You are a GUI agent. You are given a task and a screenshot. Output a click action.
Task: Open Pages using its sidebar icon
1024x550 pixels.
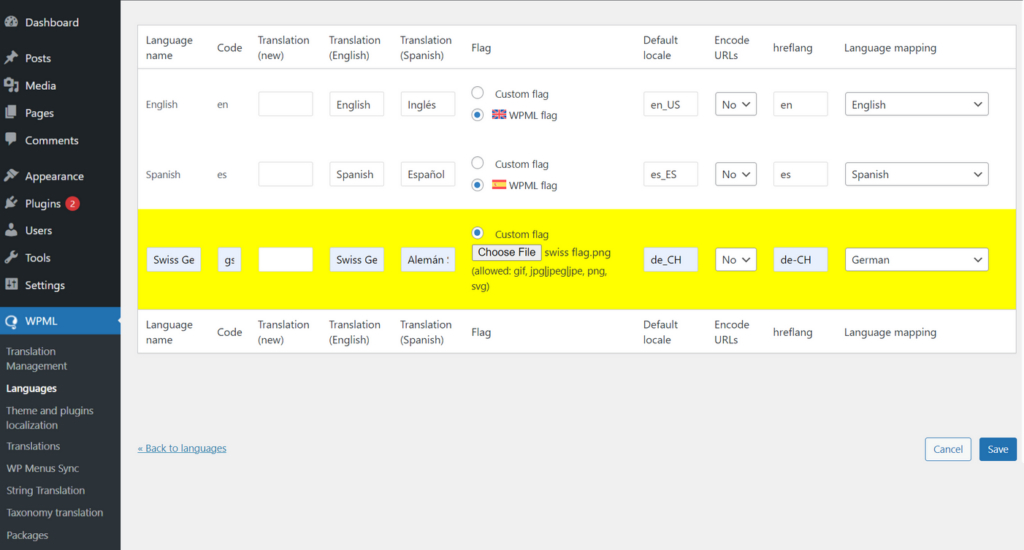coord(11,113)
